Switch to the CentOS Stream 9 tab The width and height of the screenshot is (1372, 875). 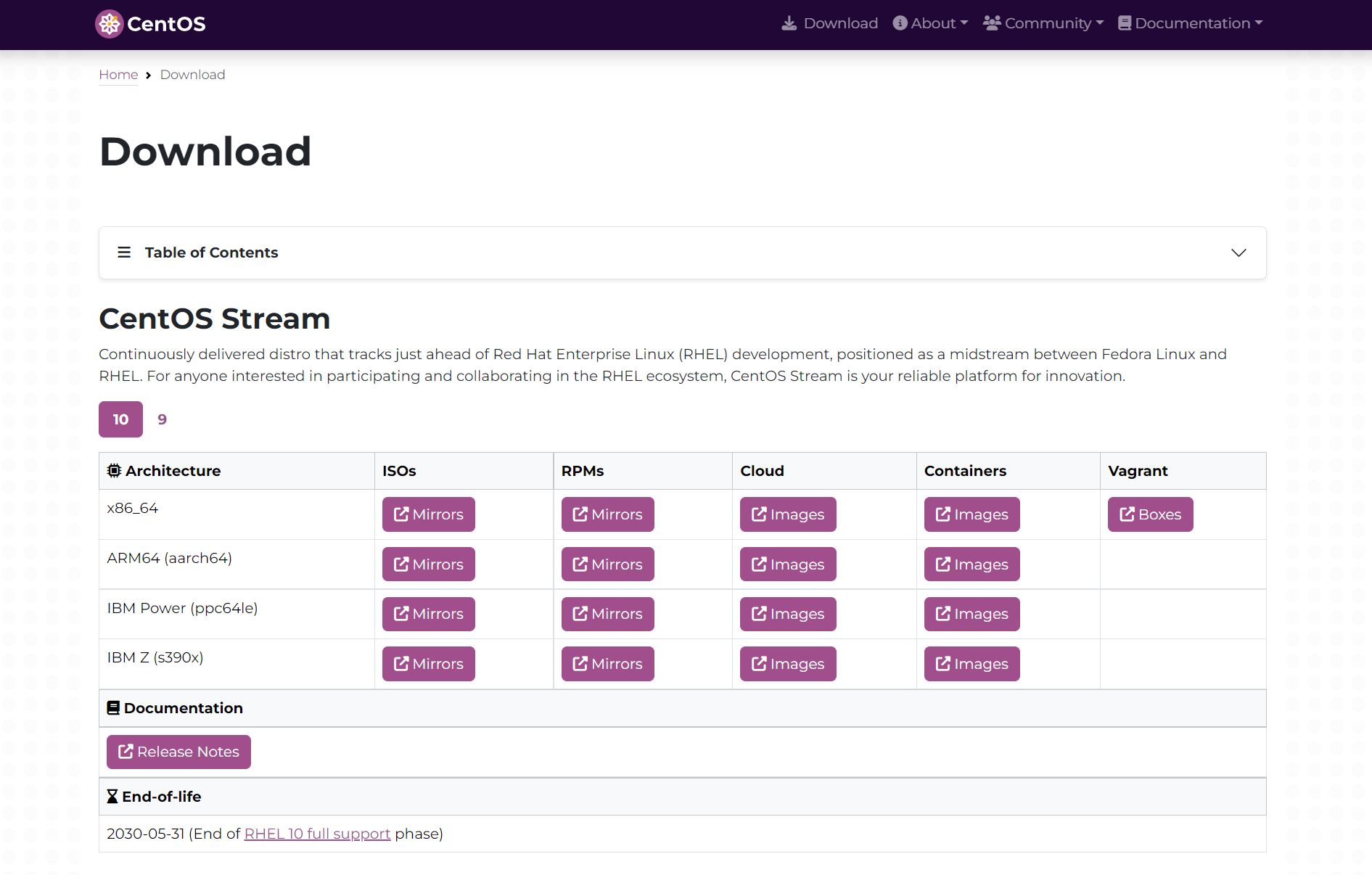[x=163, y=419]
